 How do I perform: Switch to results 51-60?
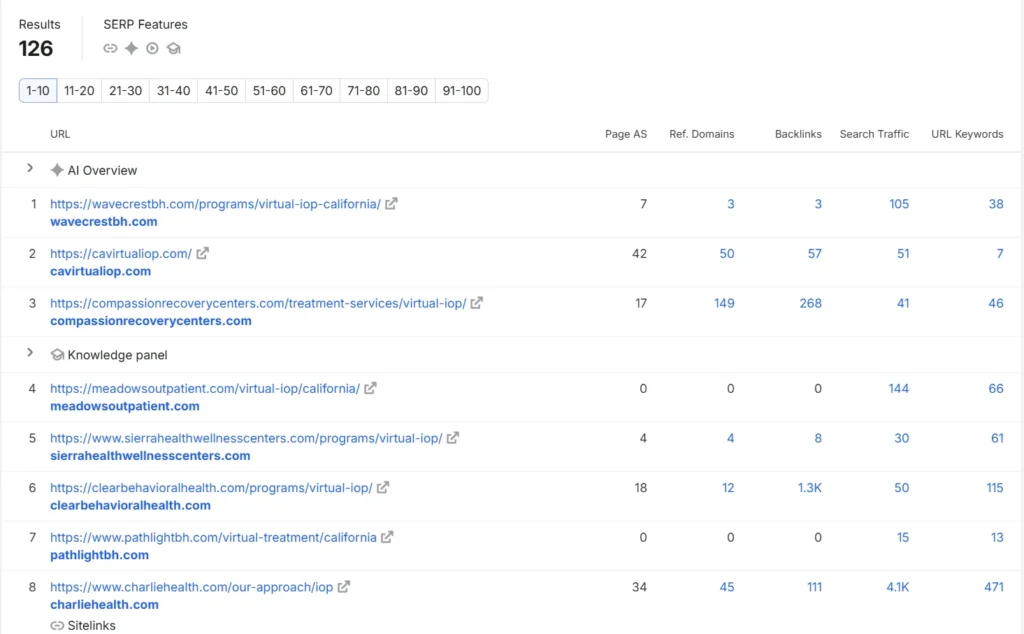[x=269, y=91]
